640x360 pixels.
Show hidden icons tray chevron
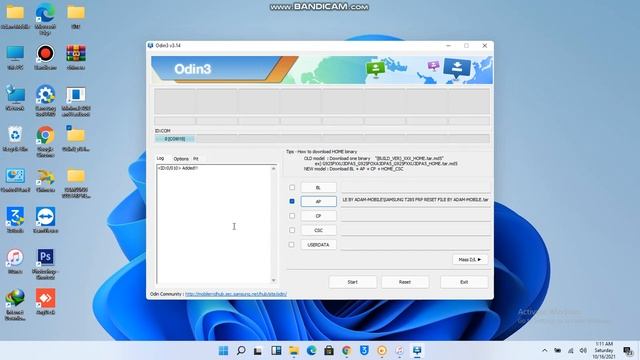[x=544, y=351]
